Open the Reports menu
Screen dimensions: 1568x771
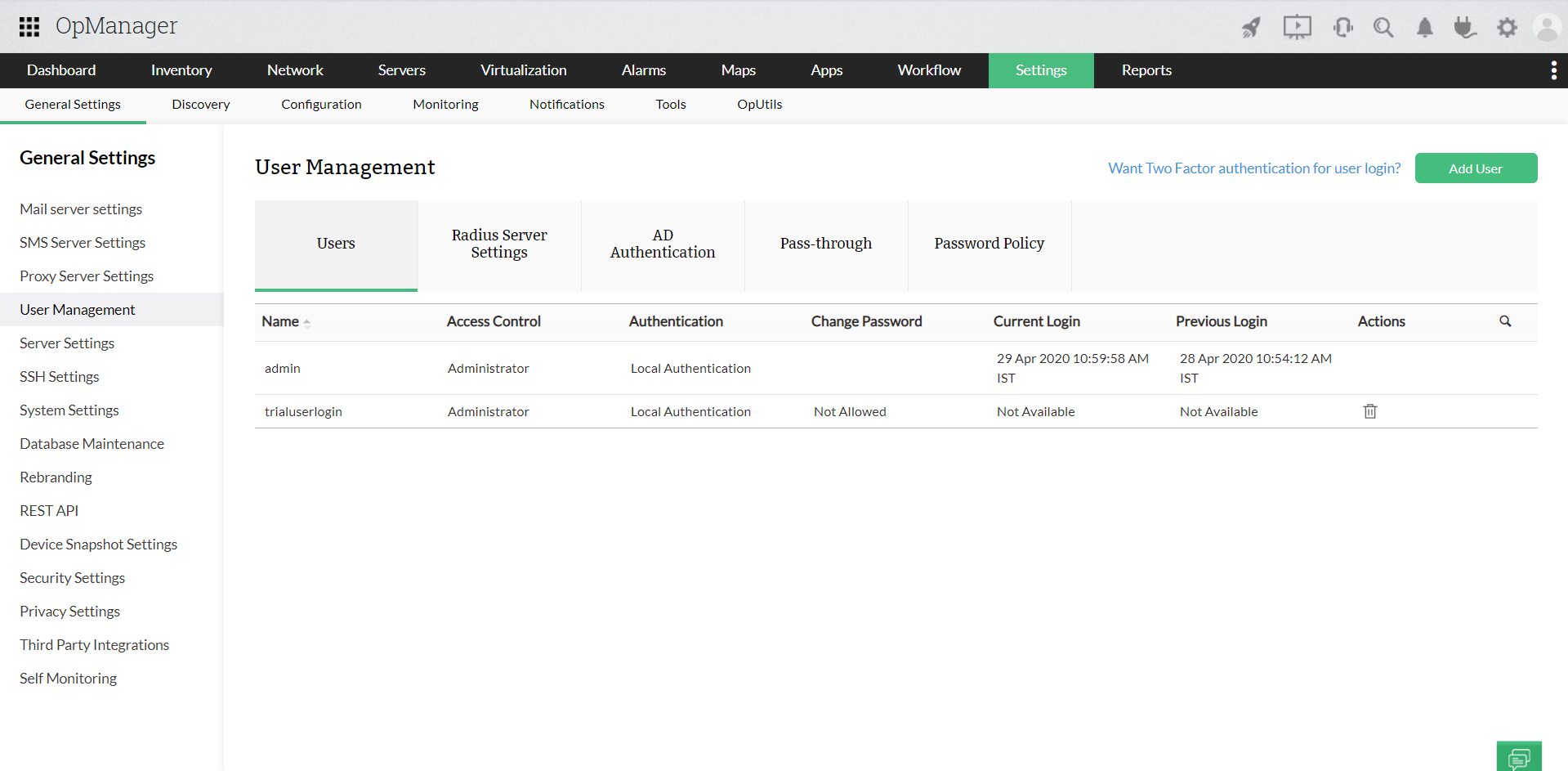click(1146, 70)
